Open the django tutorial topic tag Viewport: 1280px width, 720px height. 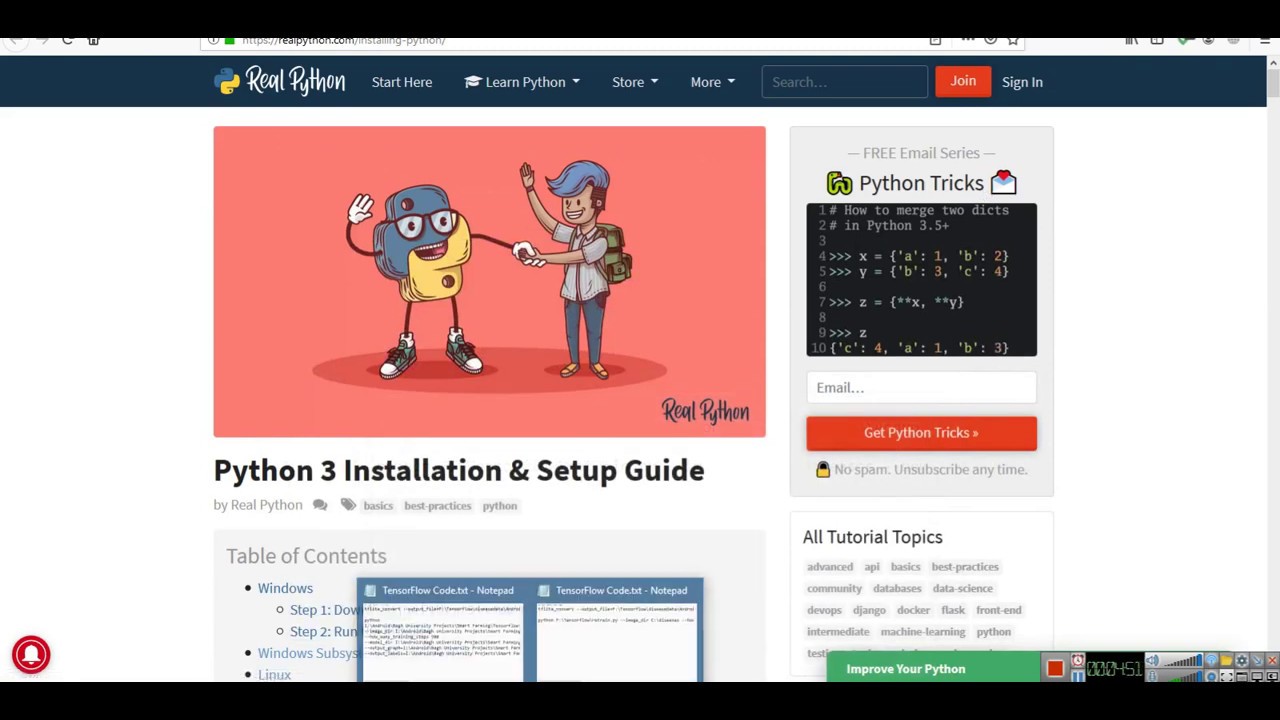869,610
